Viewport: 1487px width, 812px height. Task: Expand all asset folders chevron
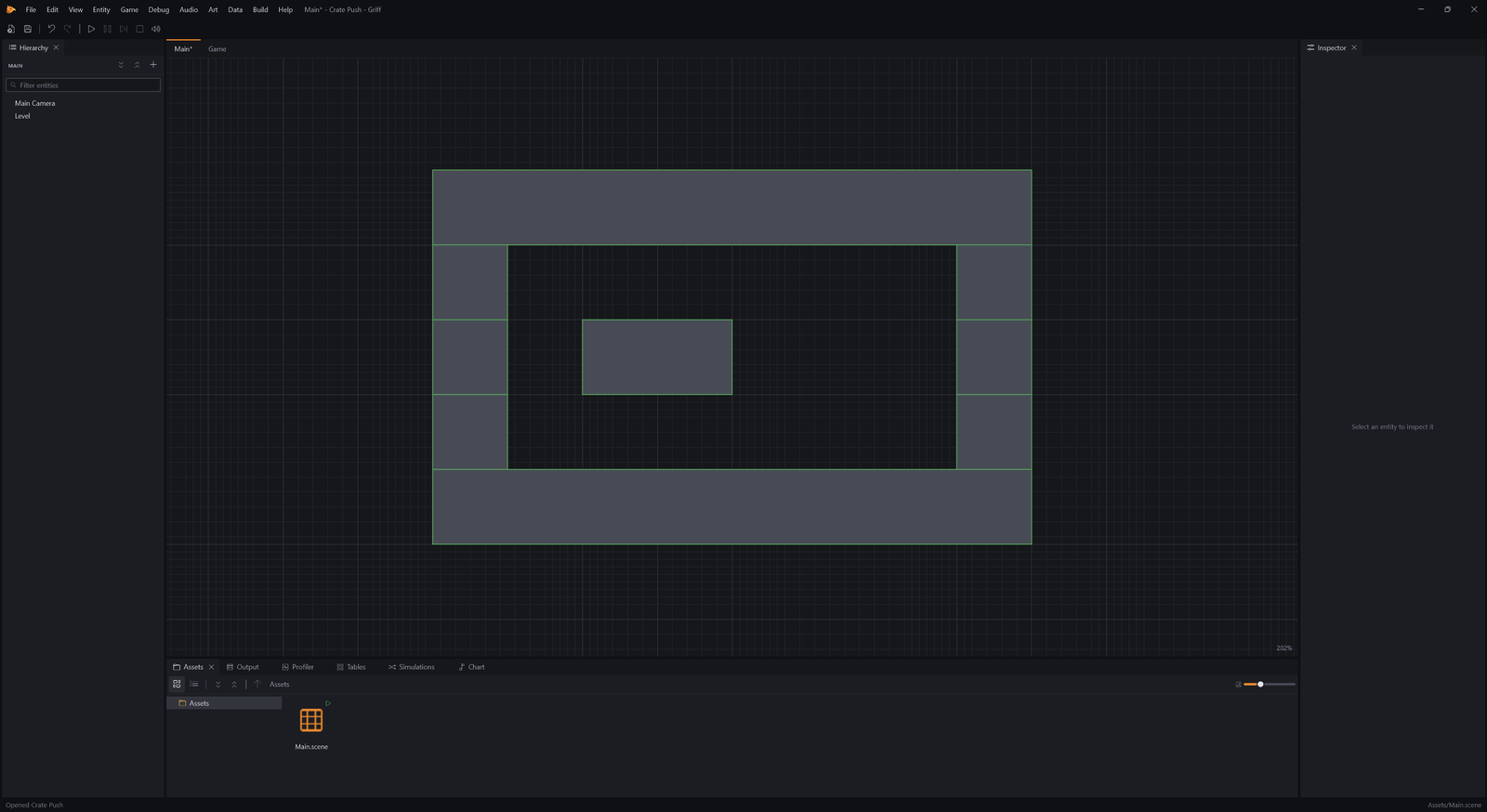(x=218, y=684)
